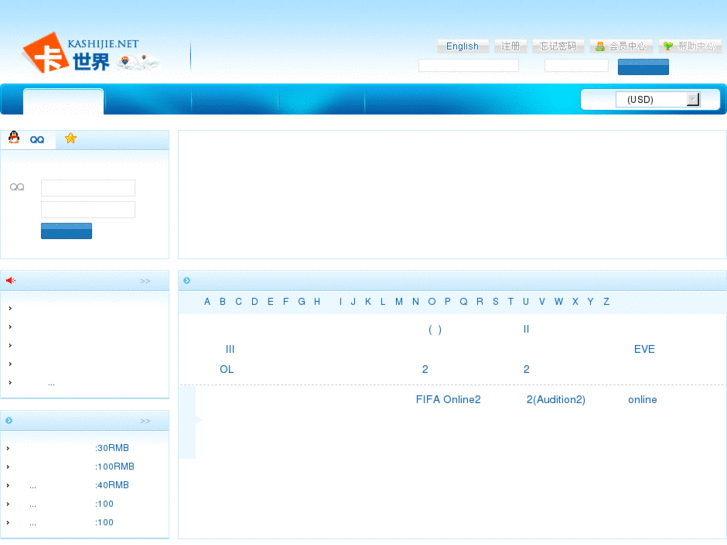Filter games by letter W

pos(559,301)
